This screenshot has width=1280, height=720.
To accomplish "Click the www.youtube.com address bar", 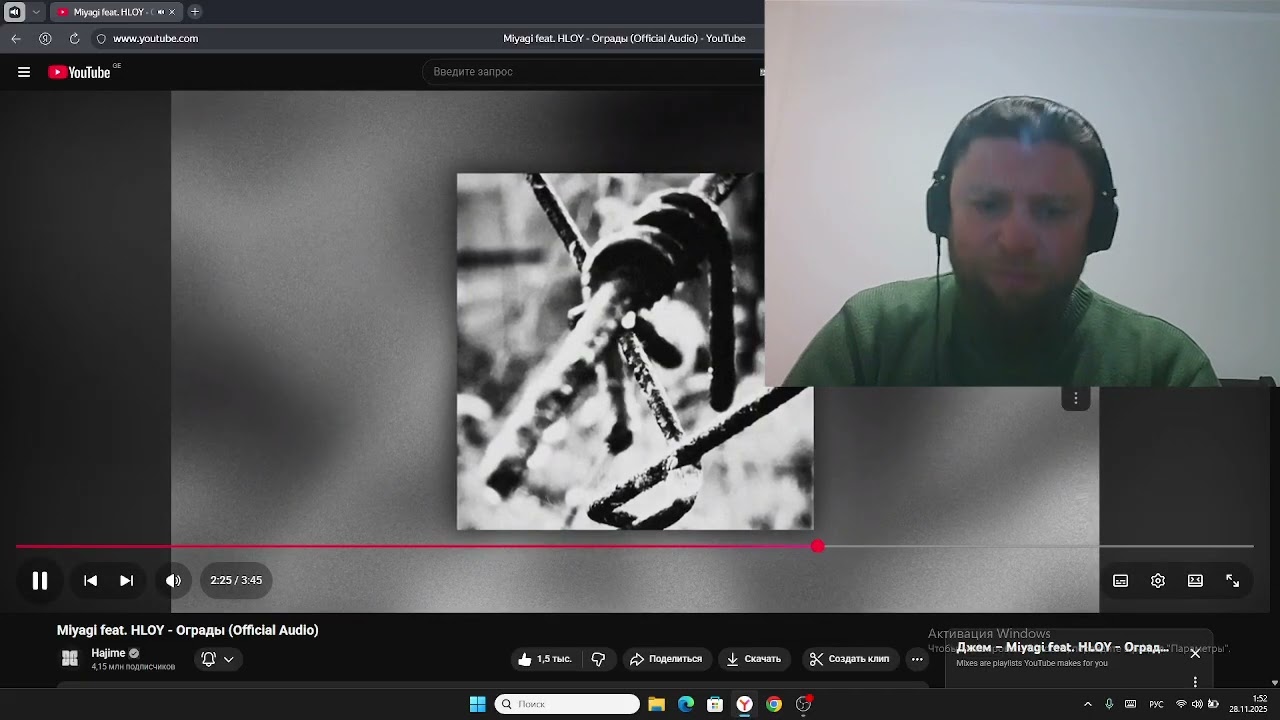I will 156,39.
